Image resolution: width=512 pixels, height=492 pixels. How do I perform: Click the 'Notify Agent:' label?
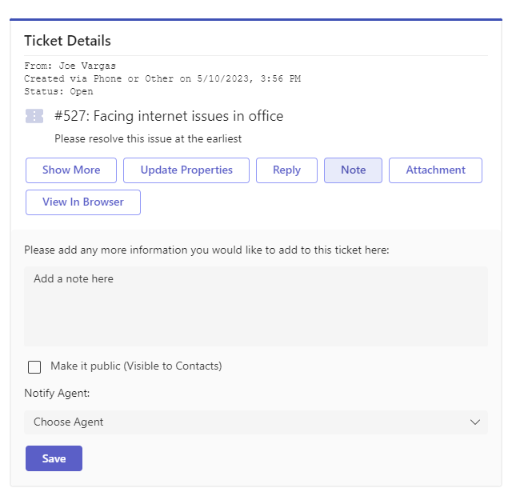57,393
